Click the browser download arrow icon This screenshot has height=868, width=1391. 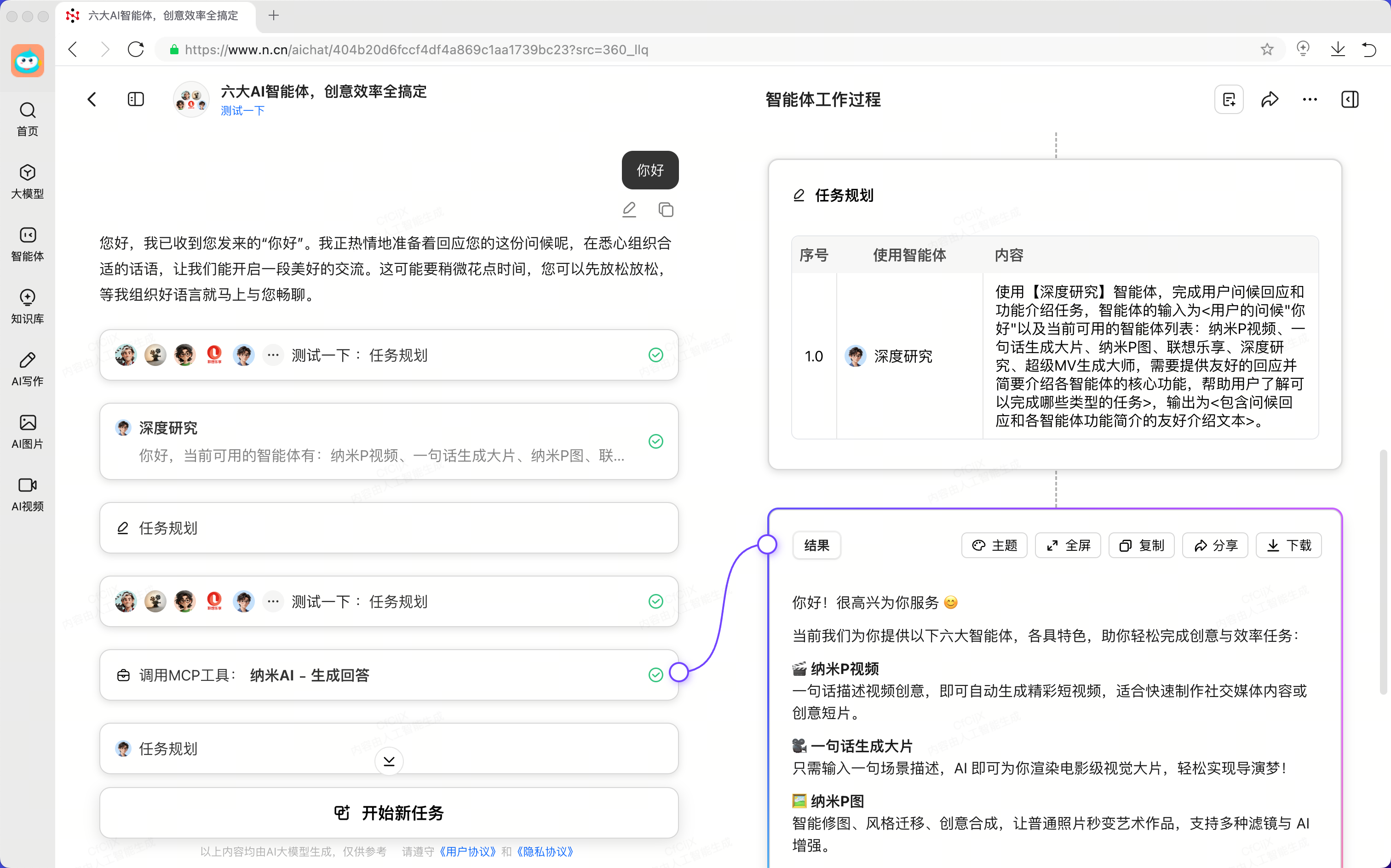pyautogui.click(x=1338, y=49)
